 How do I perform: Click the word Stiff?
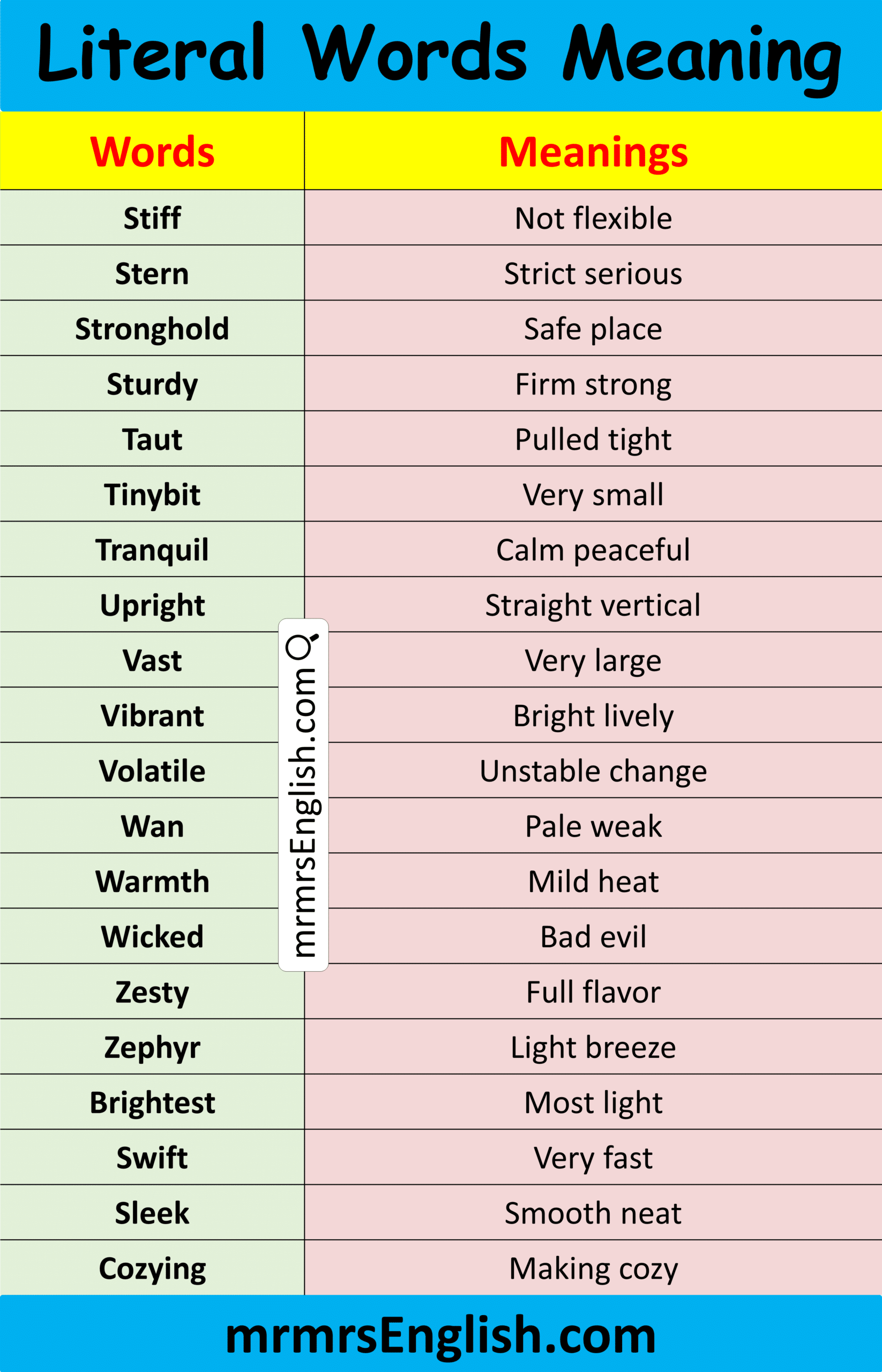[152, 218]
